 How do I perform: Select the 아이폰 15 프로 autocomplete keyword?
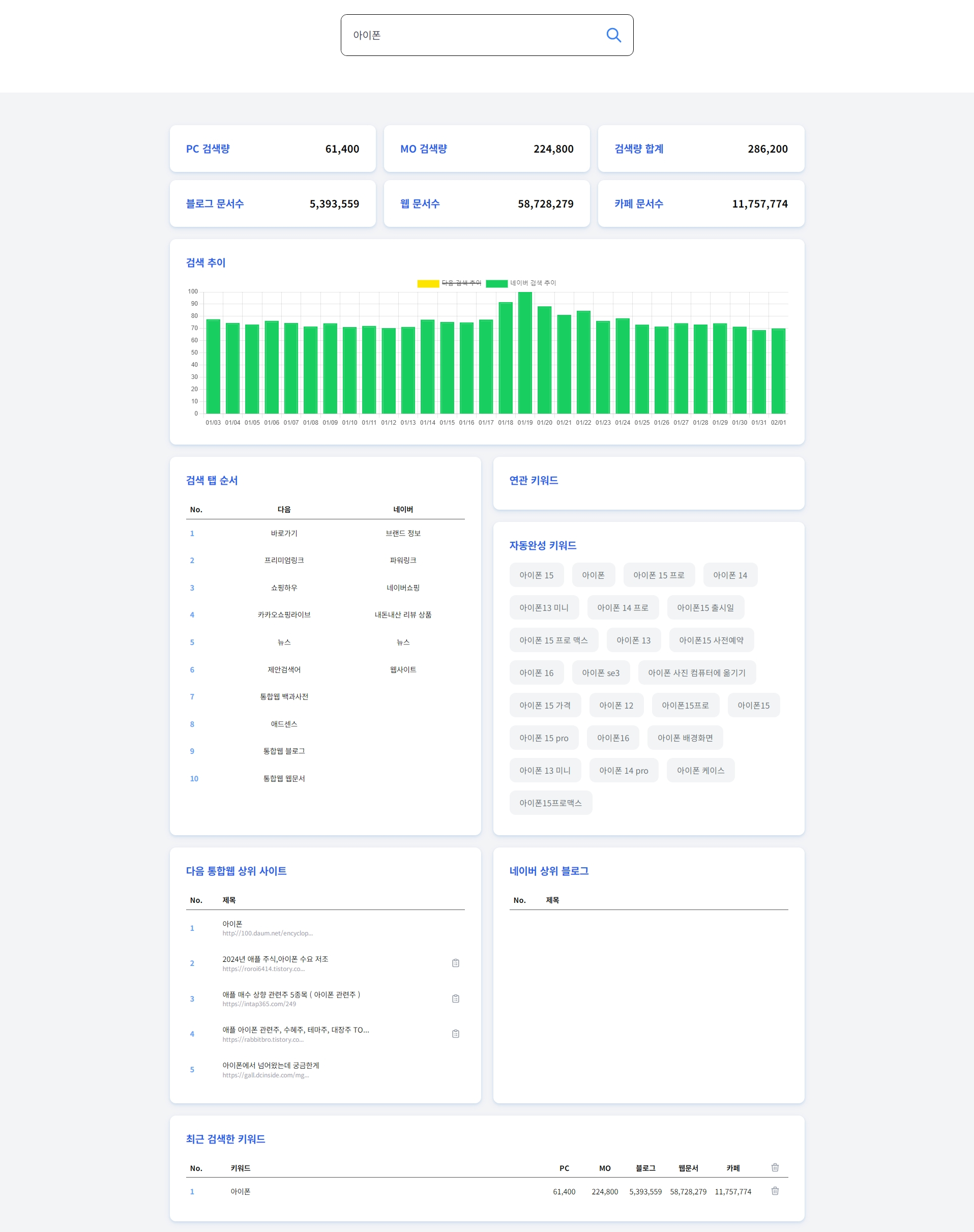659,575
